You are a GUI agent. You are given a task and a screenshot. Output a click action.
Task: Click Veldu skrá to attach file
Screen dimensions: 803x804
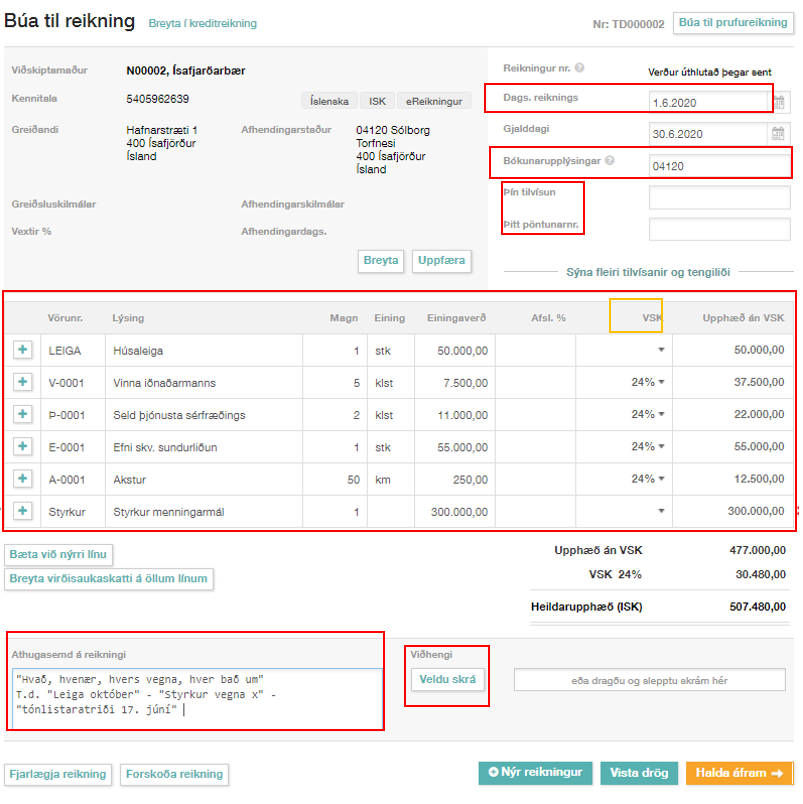pos(447,680)
